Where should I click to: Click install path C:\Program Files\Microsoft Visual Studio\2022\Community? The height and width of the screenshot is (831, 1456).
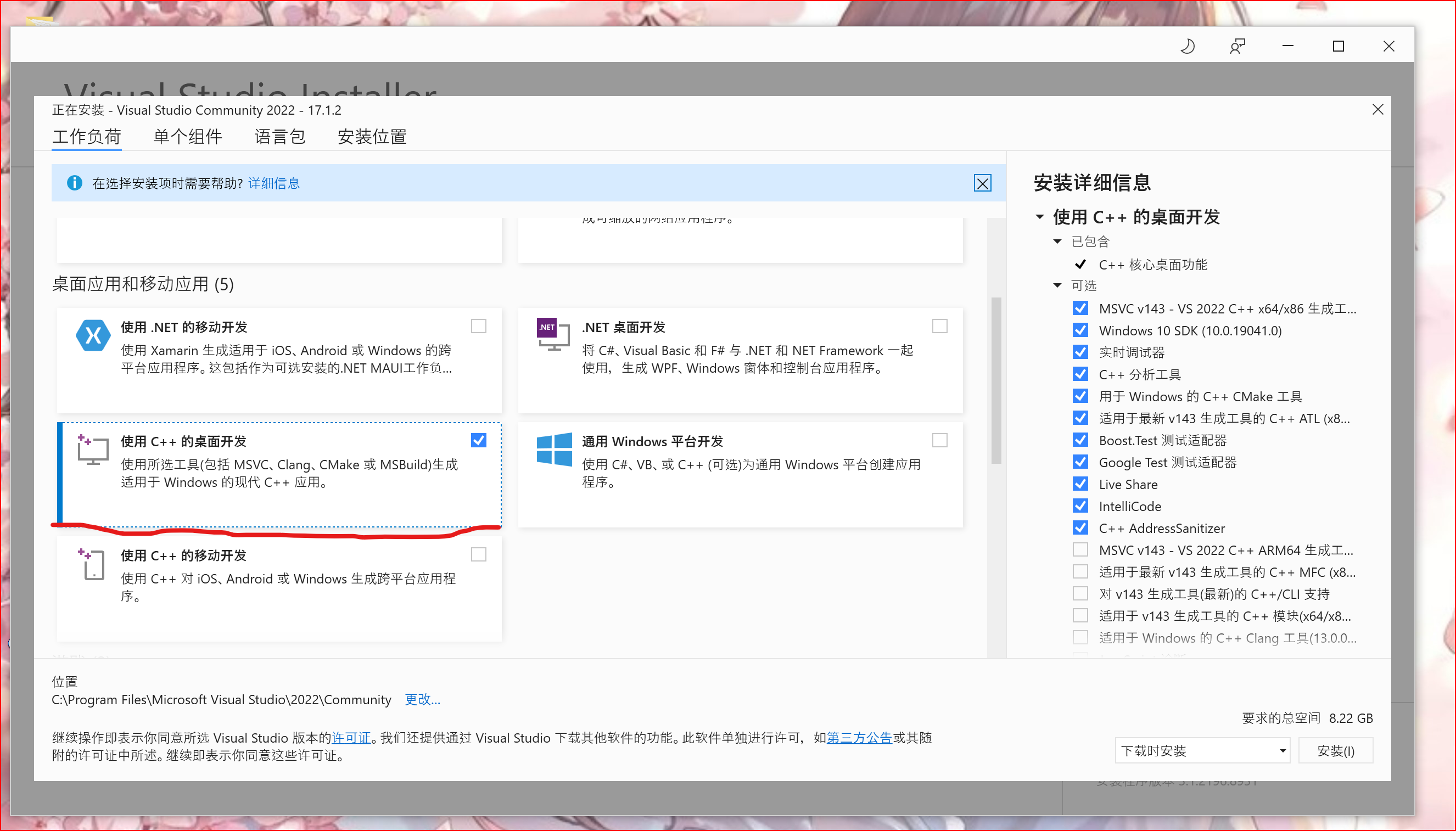click(x=221, y=700)
